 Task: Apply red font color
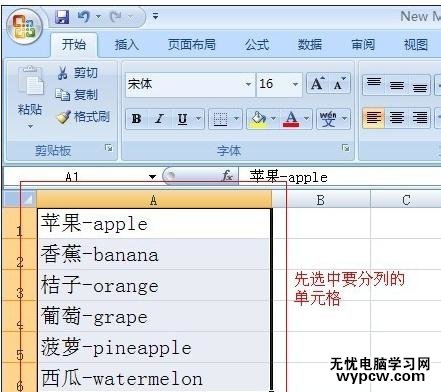tap(291, 119)
